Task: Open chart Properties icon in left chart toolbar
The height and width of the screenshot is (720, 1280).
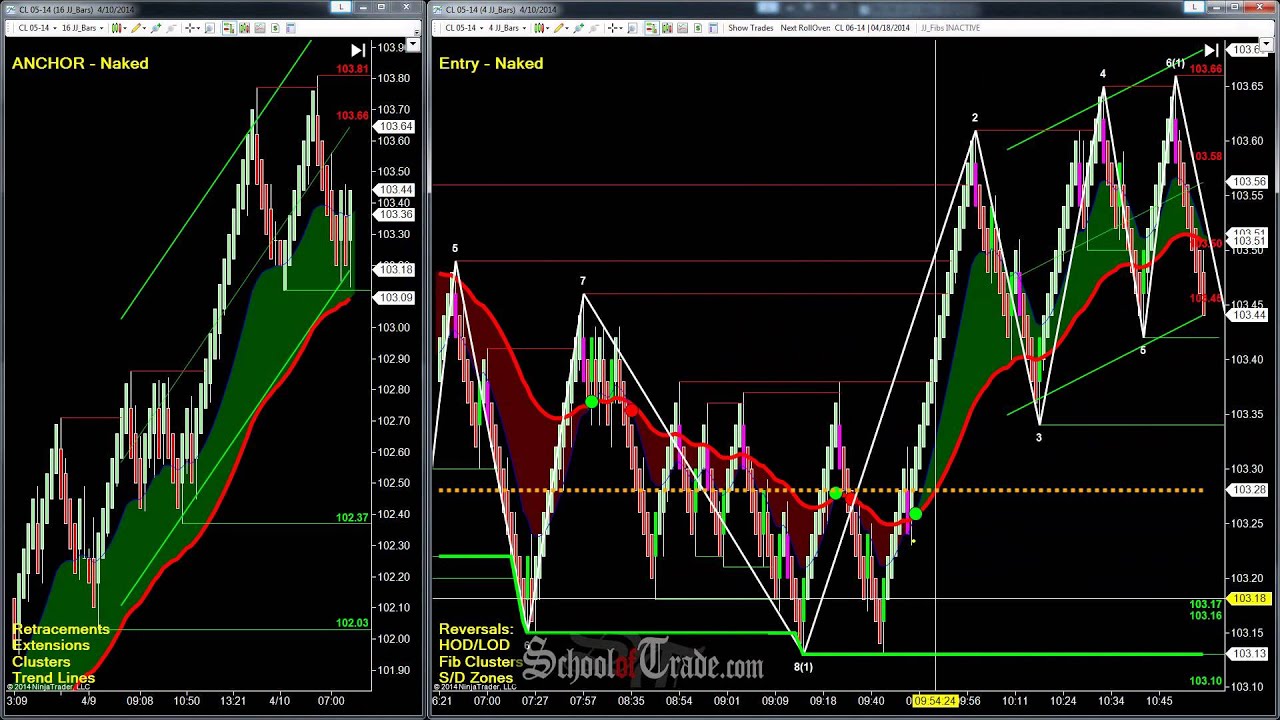Action: [290, 28]
